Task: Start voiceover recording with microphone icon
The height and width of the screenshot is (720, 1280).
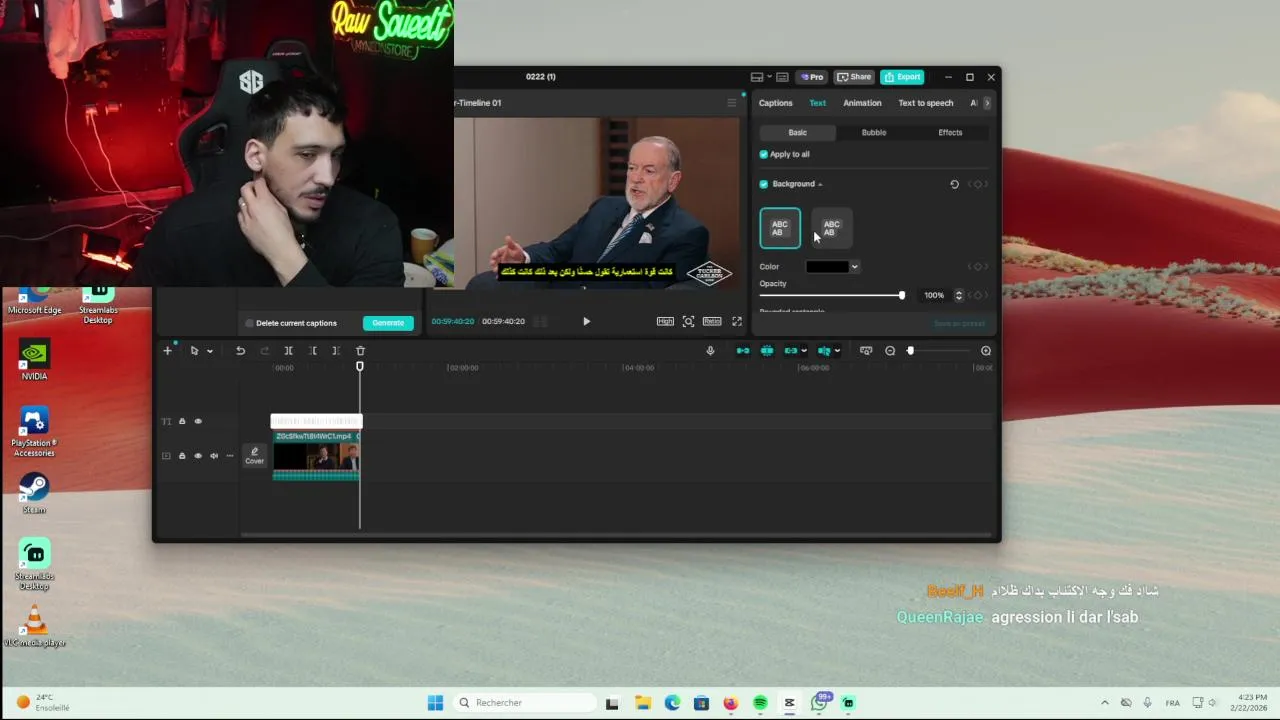Action: (710, 351)
